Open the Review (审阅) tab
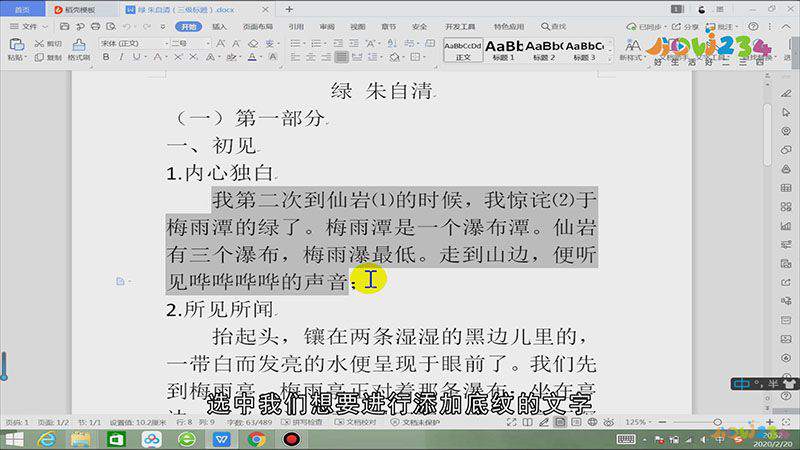Screen dimensions: 800x450 (327, 26)
